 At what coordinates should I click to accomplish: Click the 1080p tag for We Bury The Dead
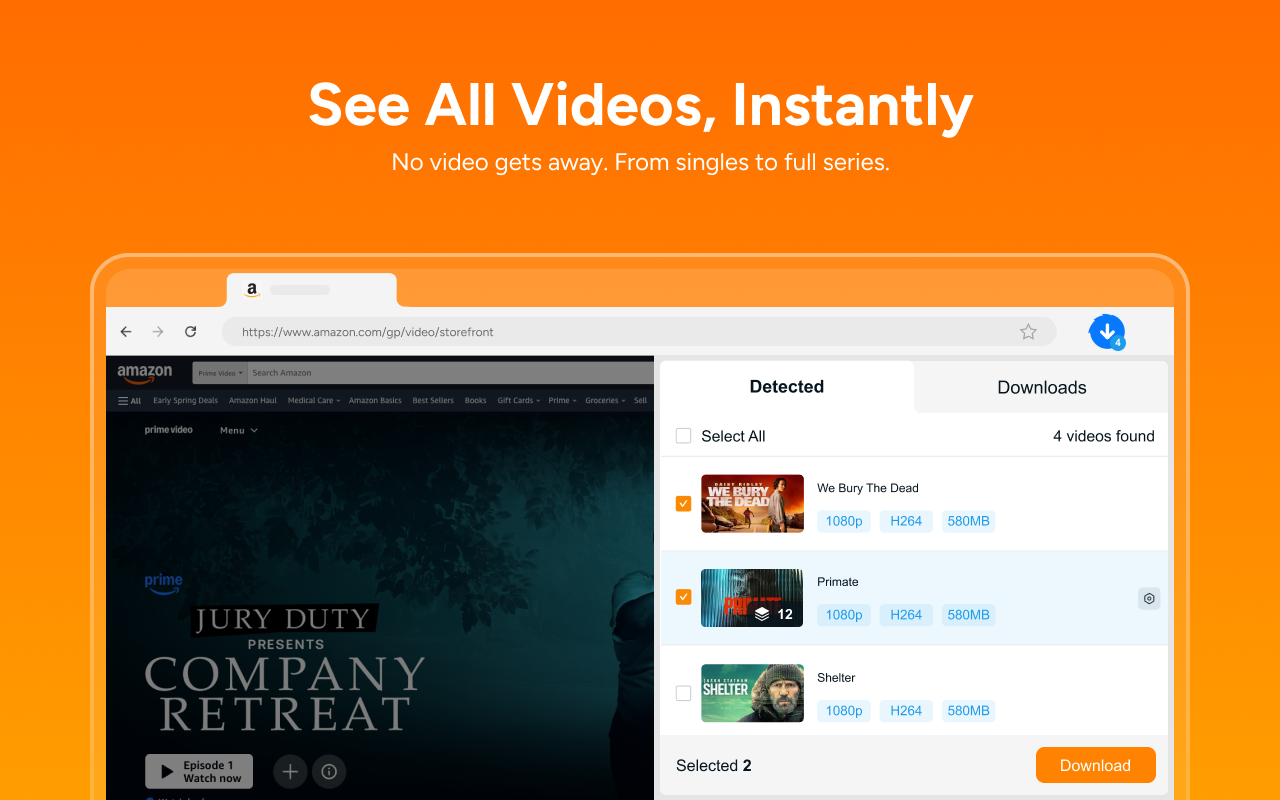[844, 521]
